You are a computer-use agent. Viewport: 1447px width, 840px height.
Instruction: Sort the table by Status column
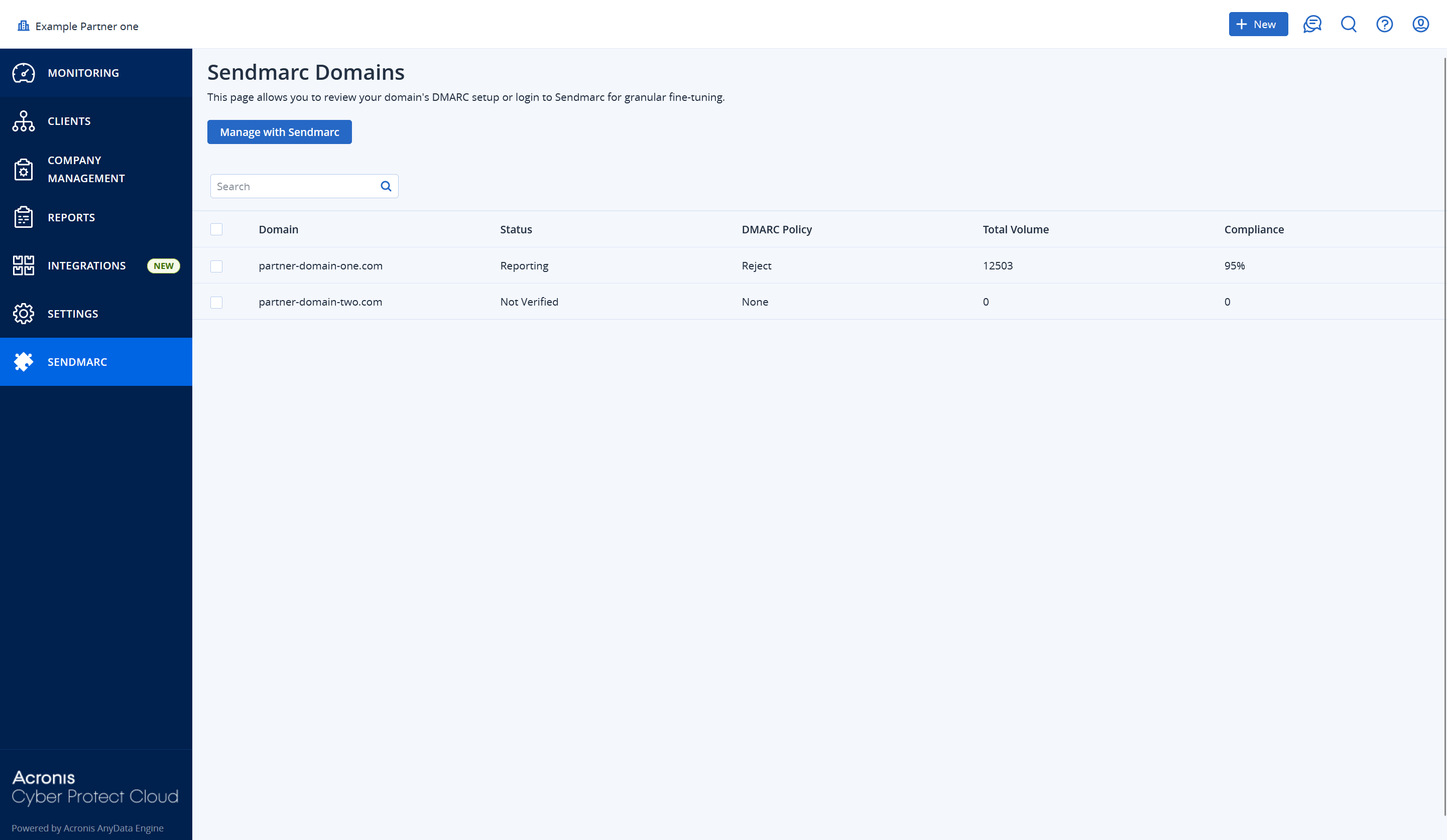[x=516, y=229]
